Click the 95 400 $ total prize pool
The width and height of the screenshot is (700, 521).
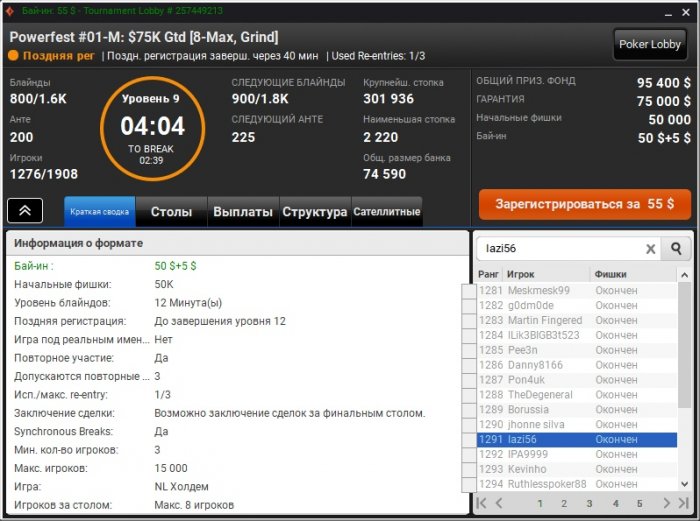(x=664, y=83)
